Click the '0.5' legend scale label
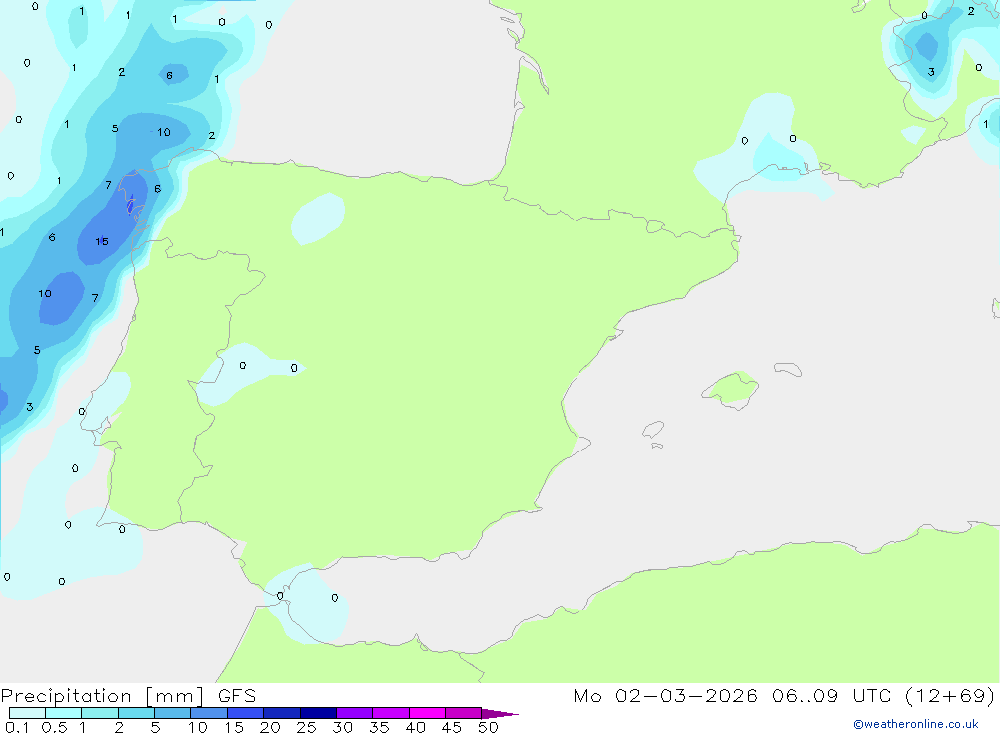Viewport: 1000px width, 733px height. (54, 727)
